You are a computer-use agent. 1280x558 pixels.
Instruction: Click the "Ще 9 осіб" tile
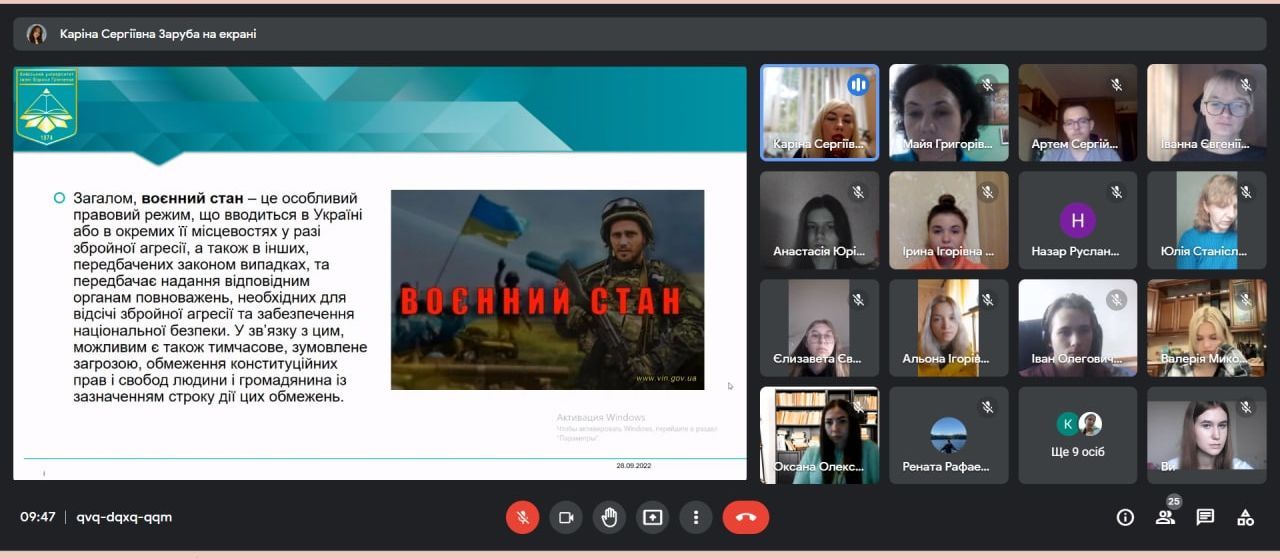pyautogui.click(x=1077, y=435)
